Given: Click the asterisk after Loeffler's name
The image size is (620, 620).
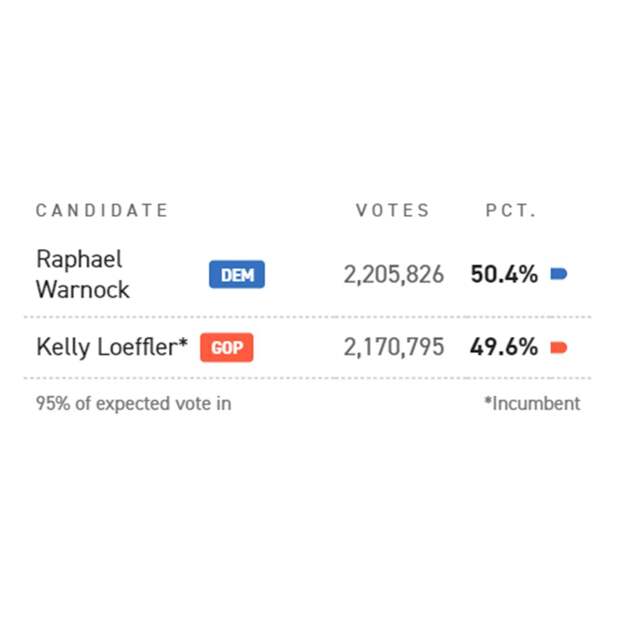Looking at the screenshot, I should [x=183, y=342].
